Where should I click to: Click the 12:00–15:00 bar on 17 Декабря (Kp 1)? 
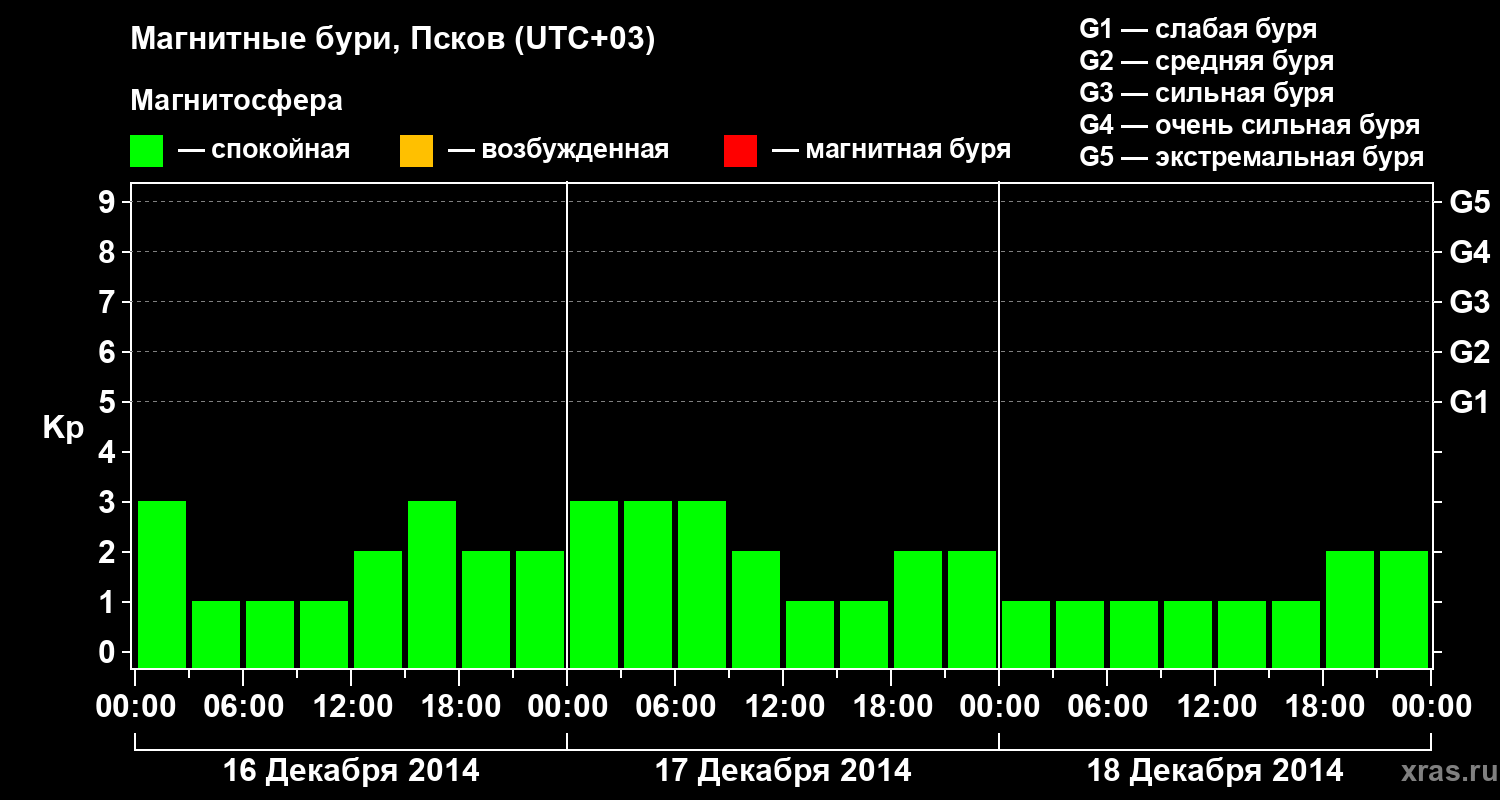coord(810,634)
